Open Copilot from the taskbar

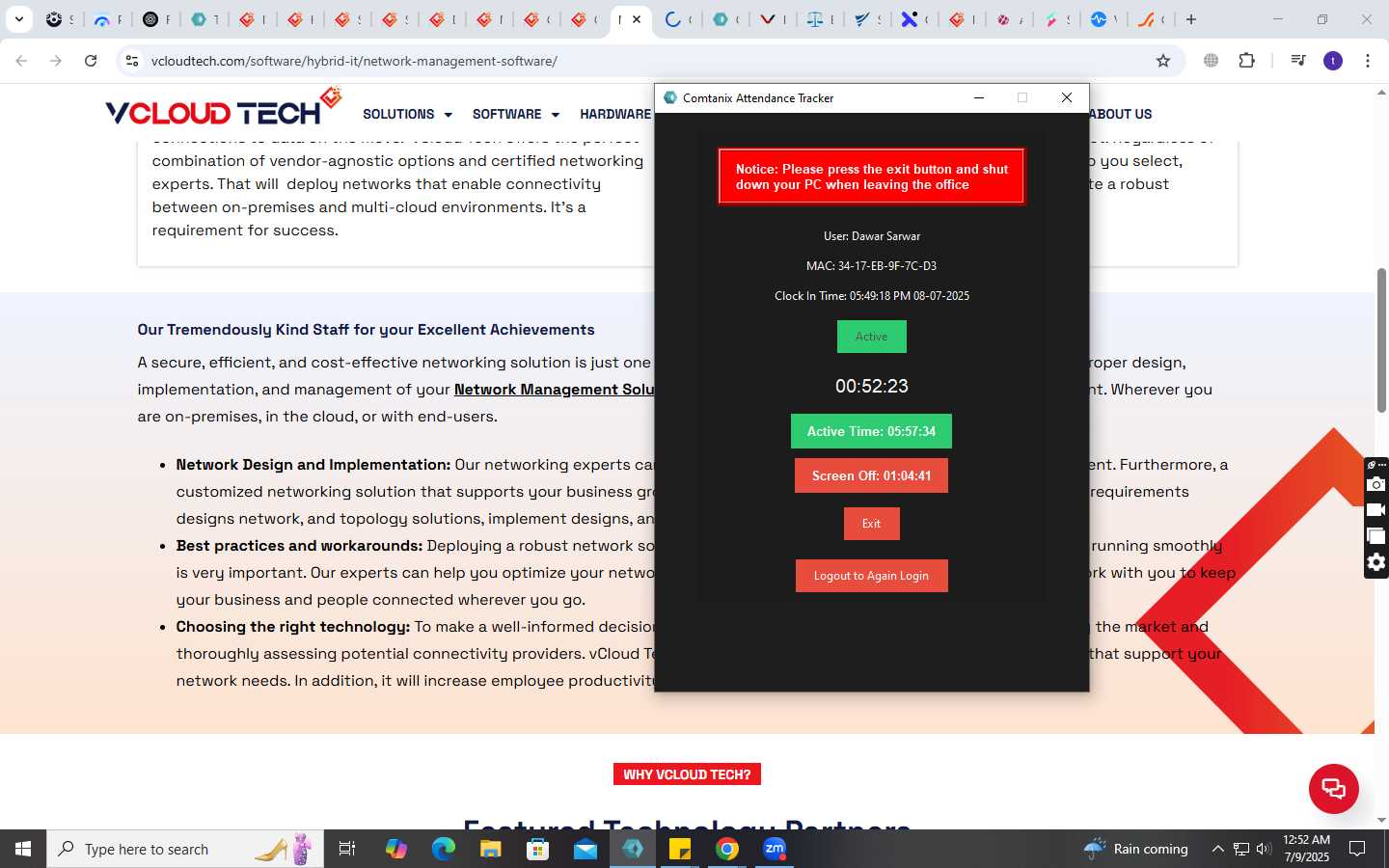coord(396,849)
